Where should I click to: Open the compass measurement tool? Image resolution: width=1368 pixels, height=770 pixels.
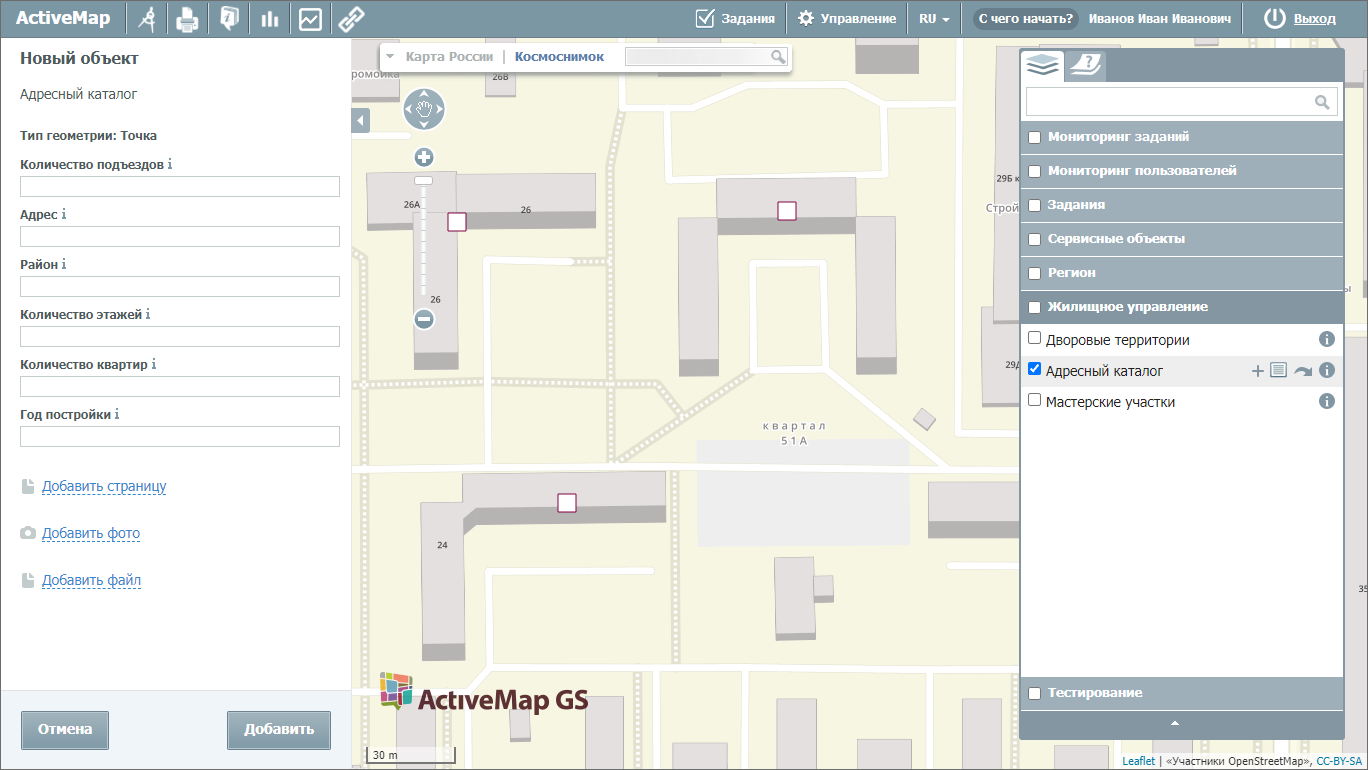147,18
